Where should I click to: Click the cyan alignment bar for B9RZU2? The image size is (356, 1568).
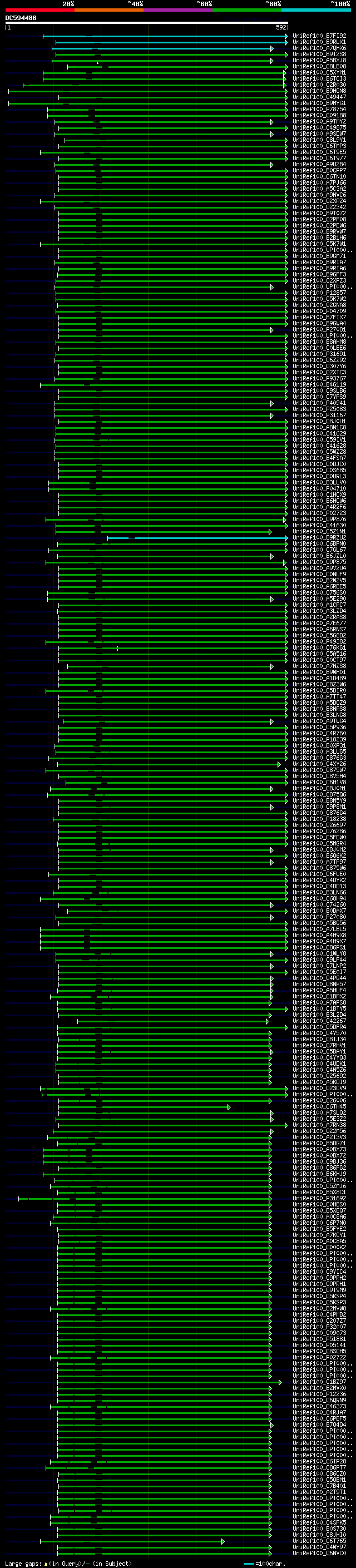[197, 537]
